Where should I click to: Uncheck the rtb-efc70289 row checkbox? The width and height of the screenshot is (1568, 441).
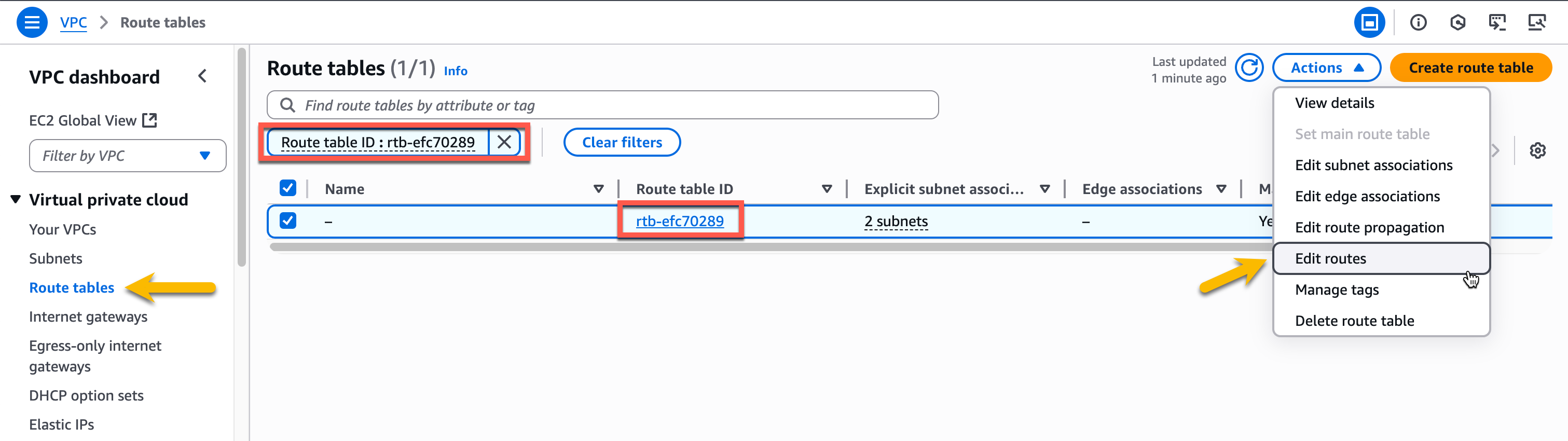click(x=288, y=221)
